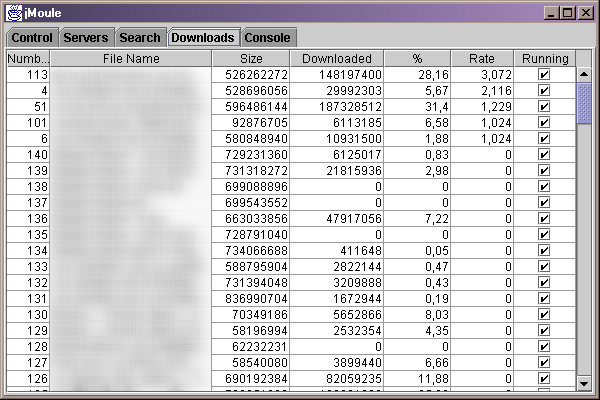Click the Running column header
The width and height of the screenshot is (600, 400).
point(545,59)
